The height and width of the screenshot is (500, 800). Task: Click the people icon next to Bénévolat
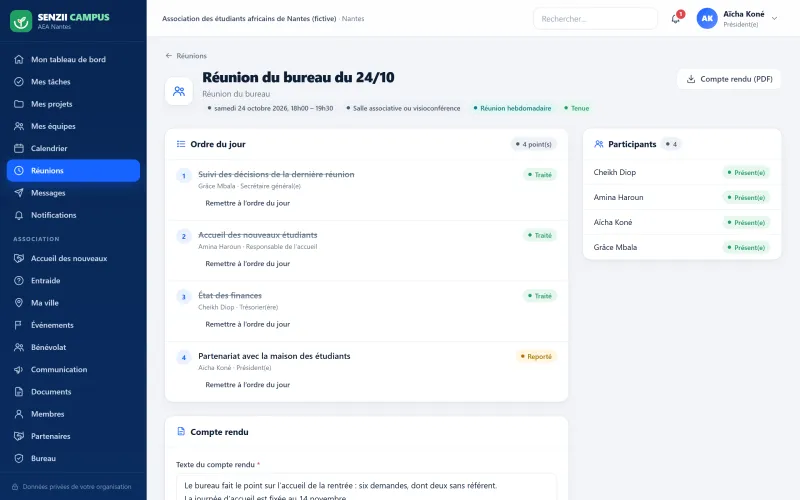[19, 347]
